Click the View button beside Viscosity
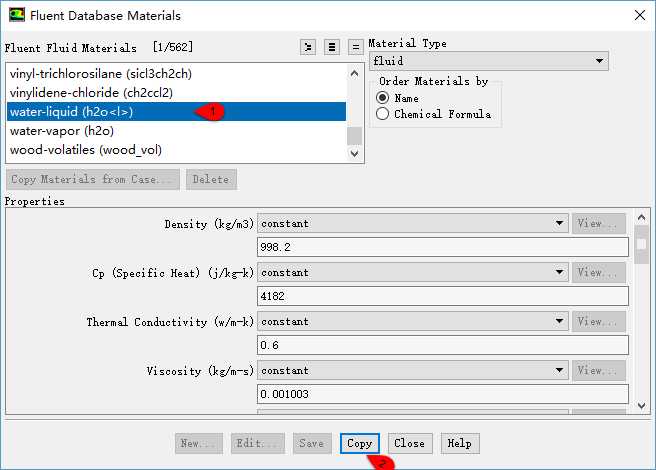 (x=599, y=370)
